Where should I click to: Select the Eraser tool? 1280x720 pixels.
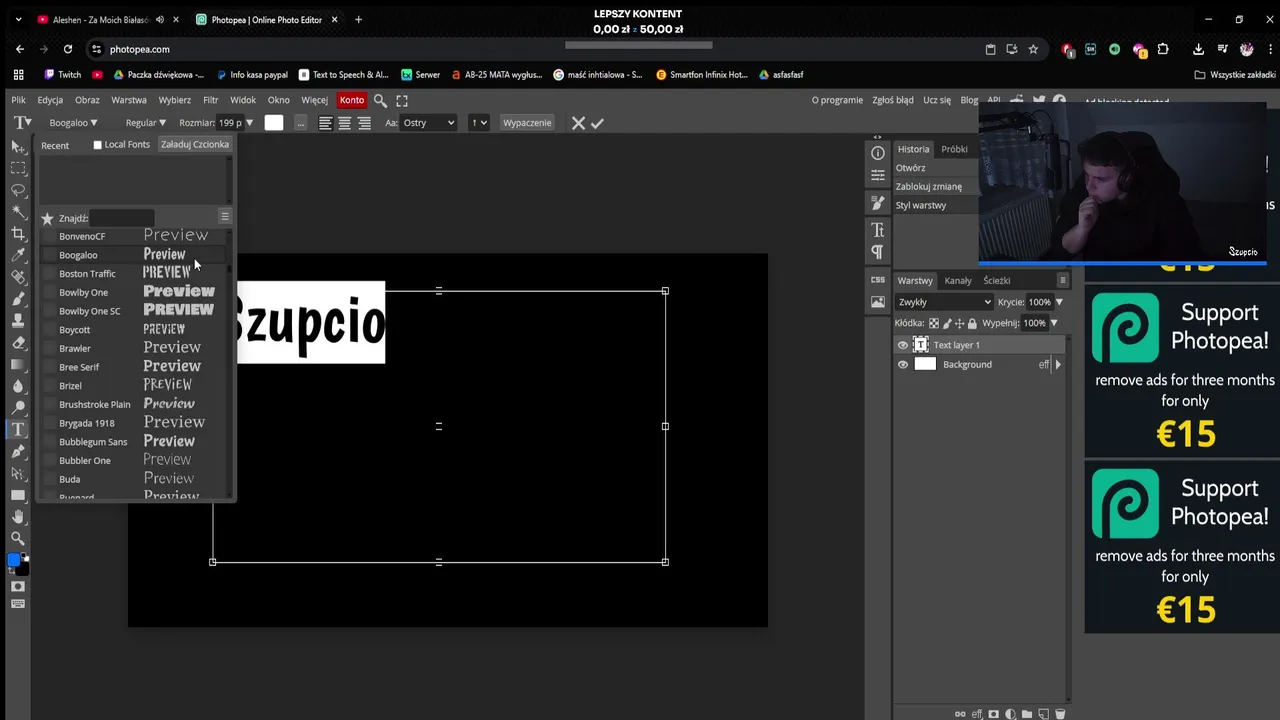pos(18,343)
